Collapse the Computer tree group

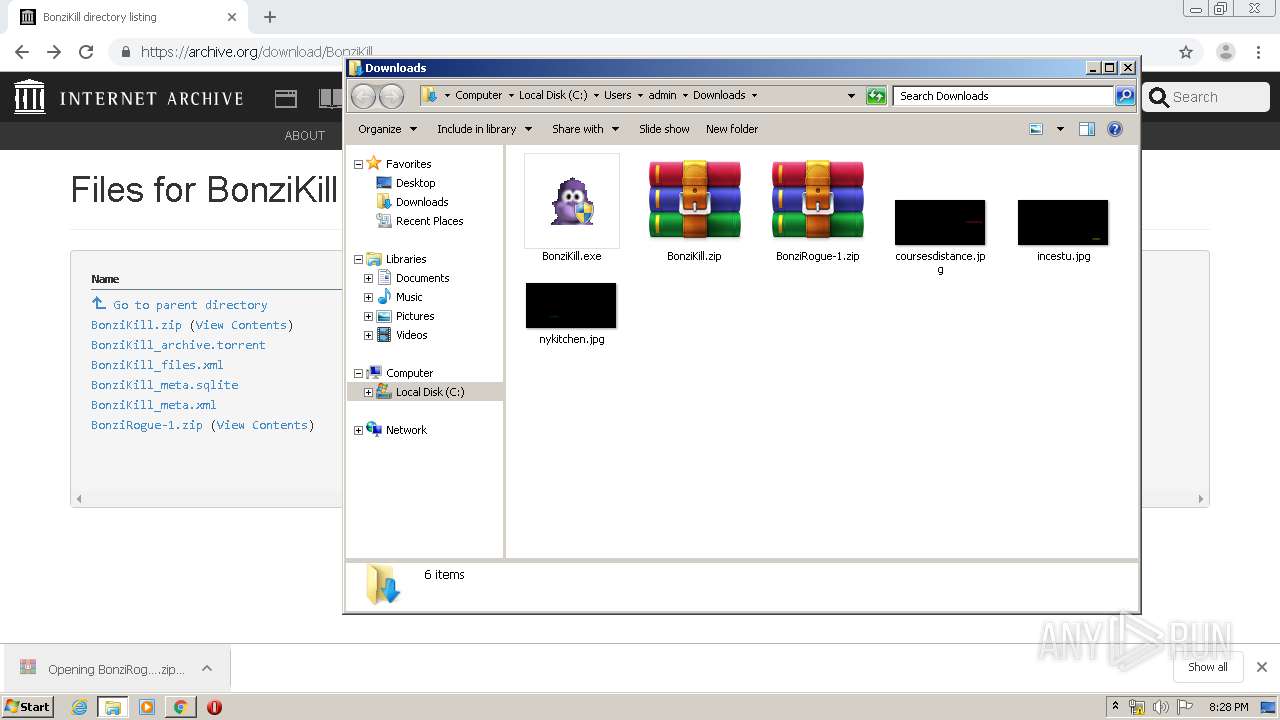point(358,373)
